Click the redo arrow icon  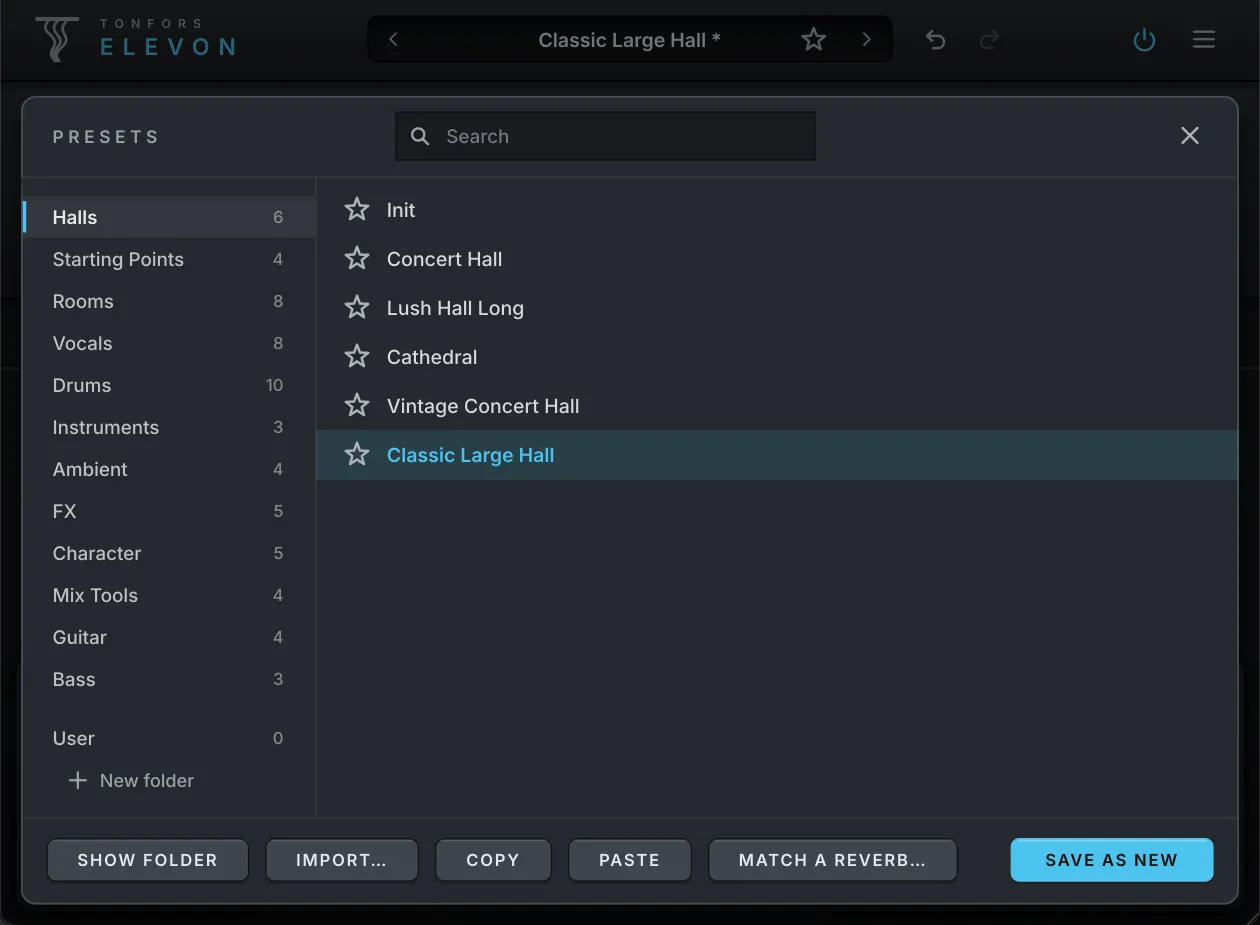[989, 40]
